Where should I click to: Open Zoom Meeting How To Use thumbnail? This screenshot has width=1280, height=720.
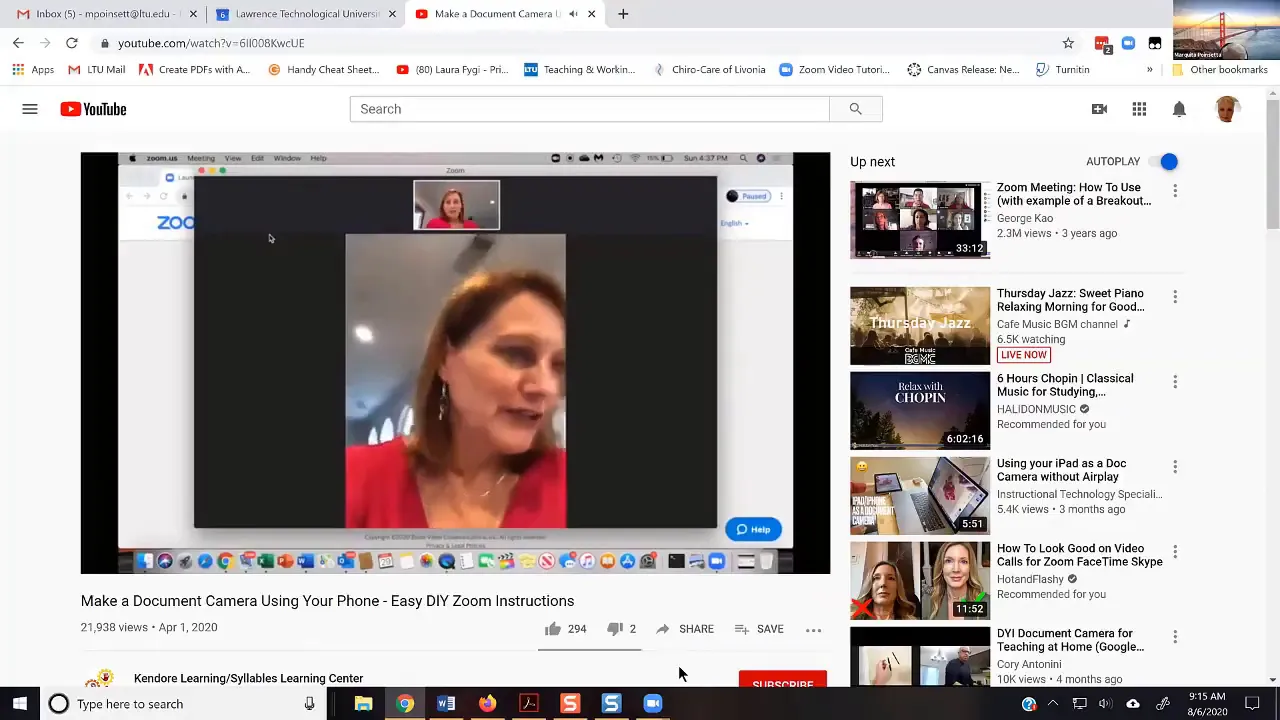click(x=920, y=220)
